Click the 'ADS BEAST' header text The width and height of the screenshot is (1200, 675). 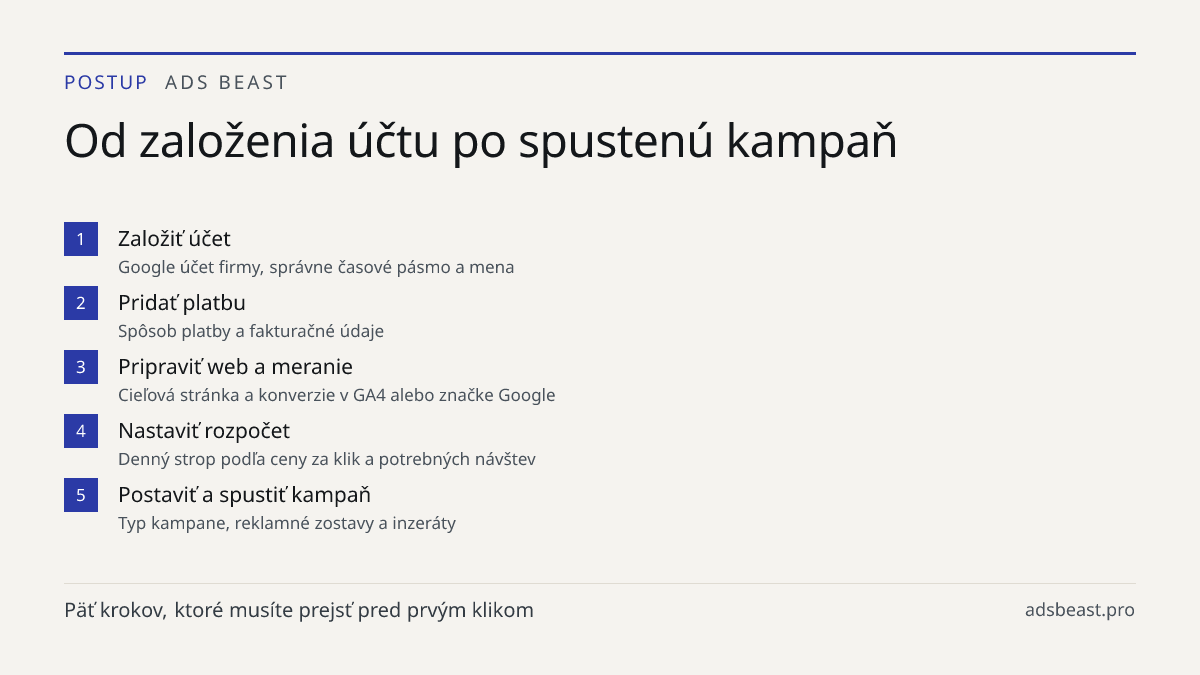[226, 82]
